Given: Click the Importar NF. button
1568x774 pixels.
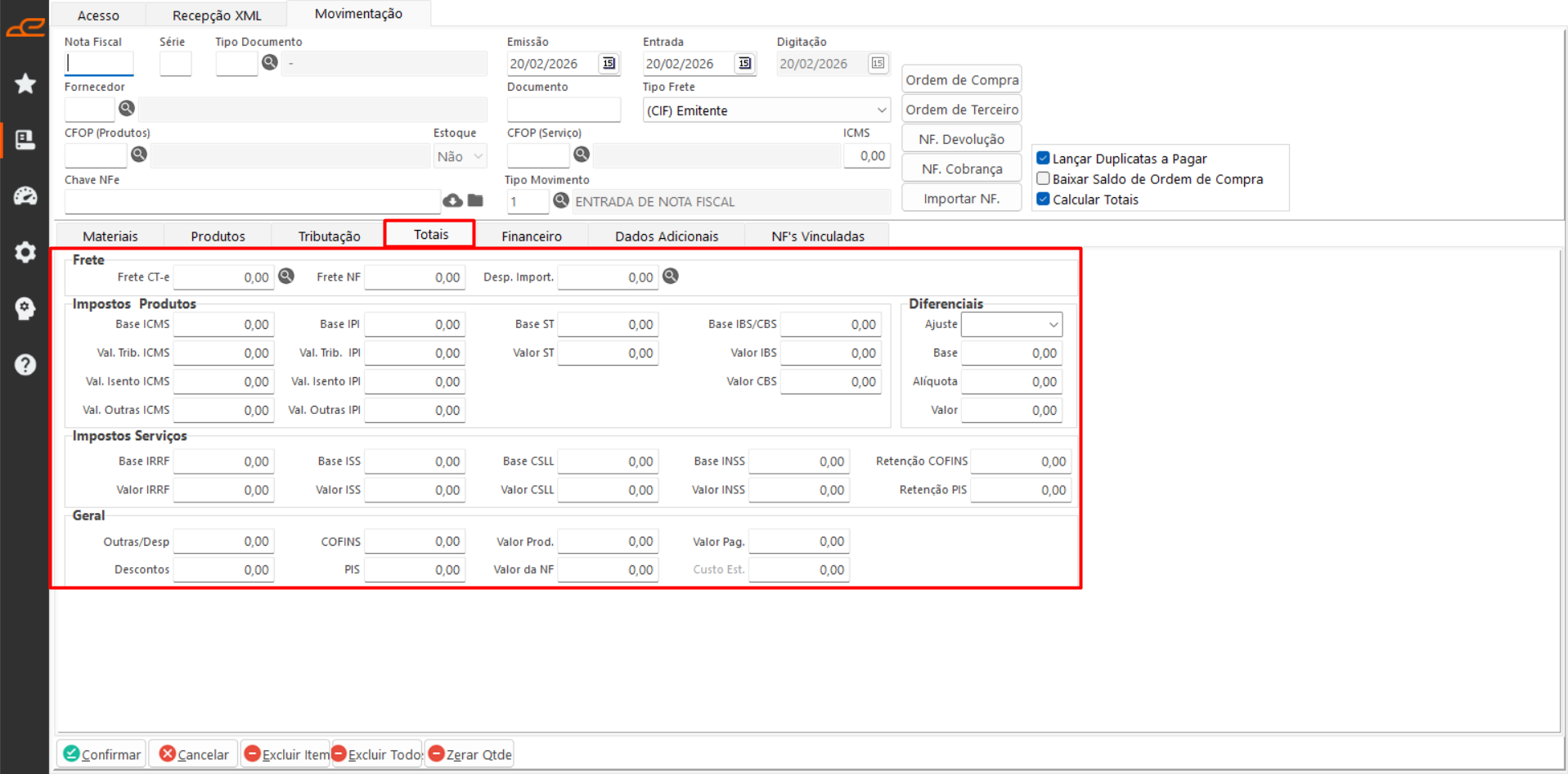Looking at the screenshot, I should [x=961, y=199].
